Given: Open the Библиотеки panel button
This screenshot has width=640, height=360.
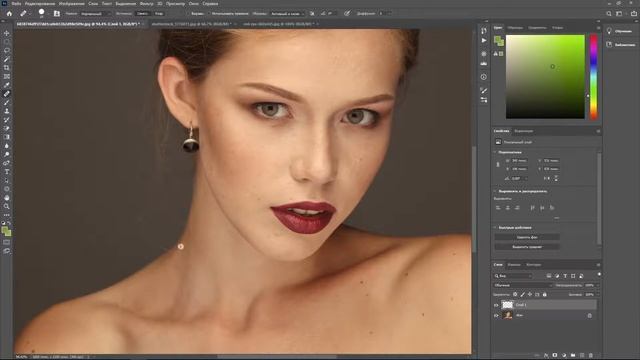Looking at the screenshot, I should pos(621,44).
